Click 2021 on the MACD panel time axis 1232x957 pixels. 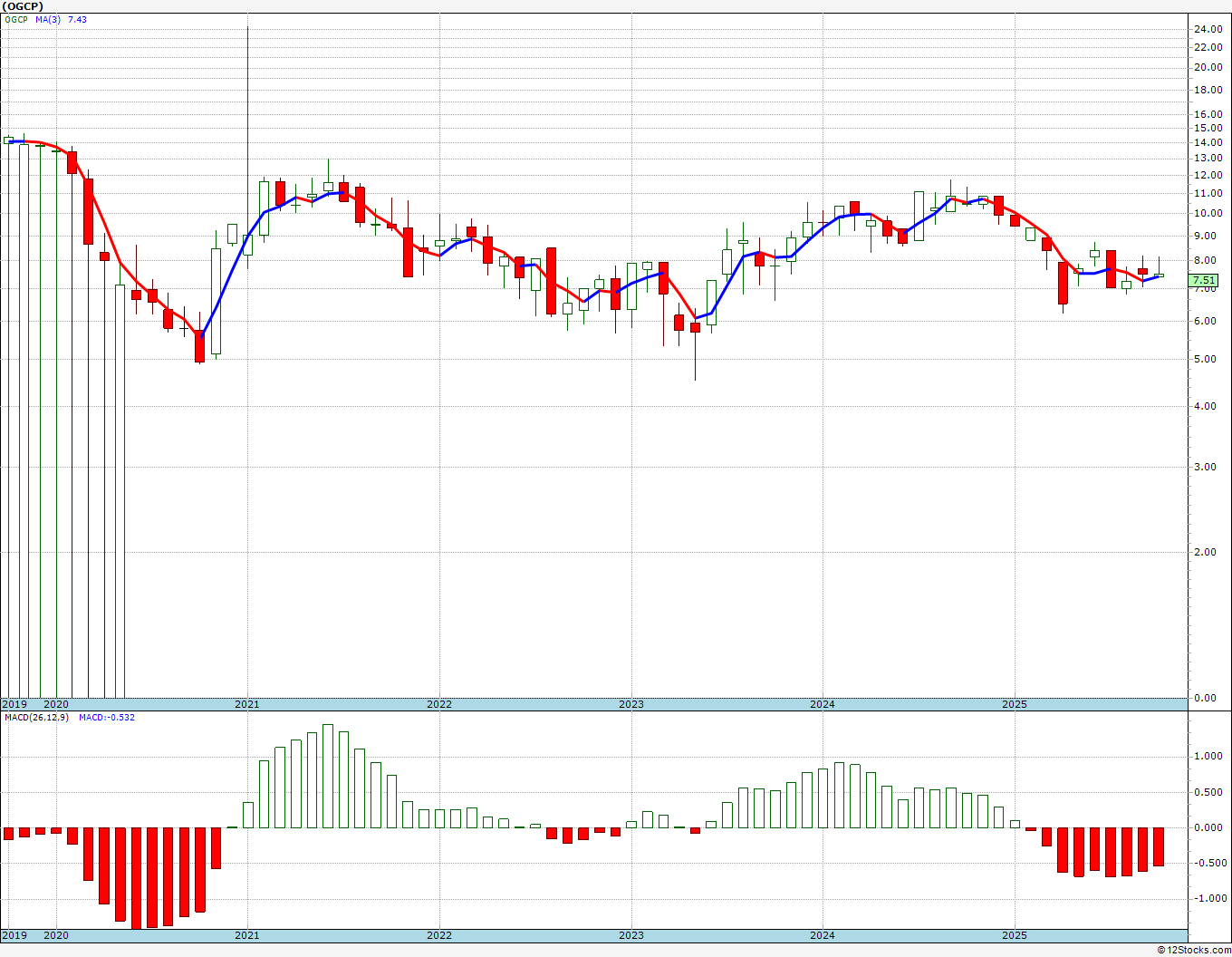[x=247, y=935]
